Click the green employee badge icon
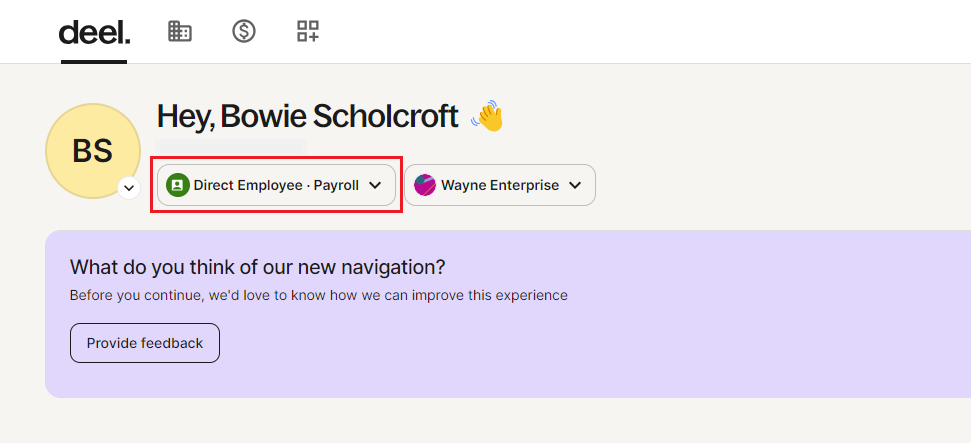 click(178, 185)
